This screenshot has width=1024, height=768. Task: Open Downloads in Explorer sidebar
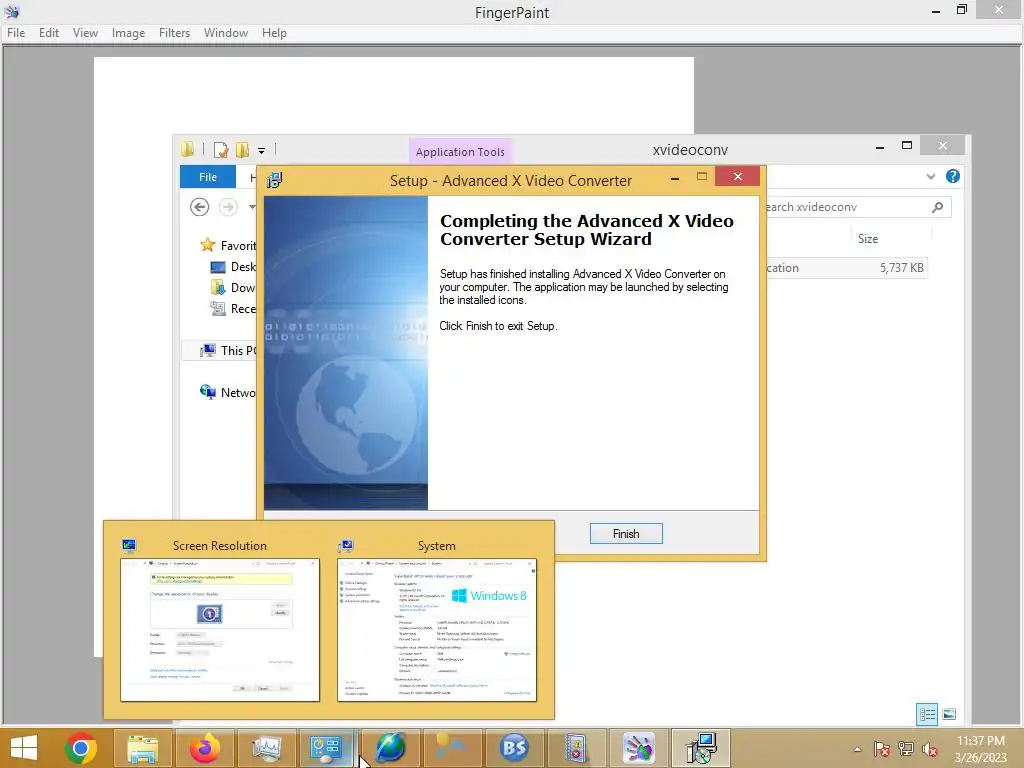(233, 287)
